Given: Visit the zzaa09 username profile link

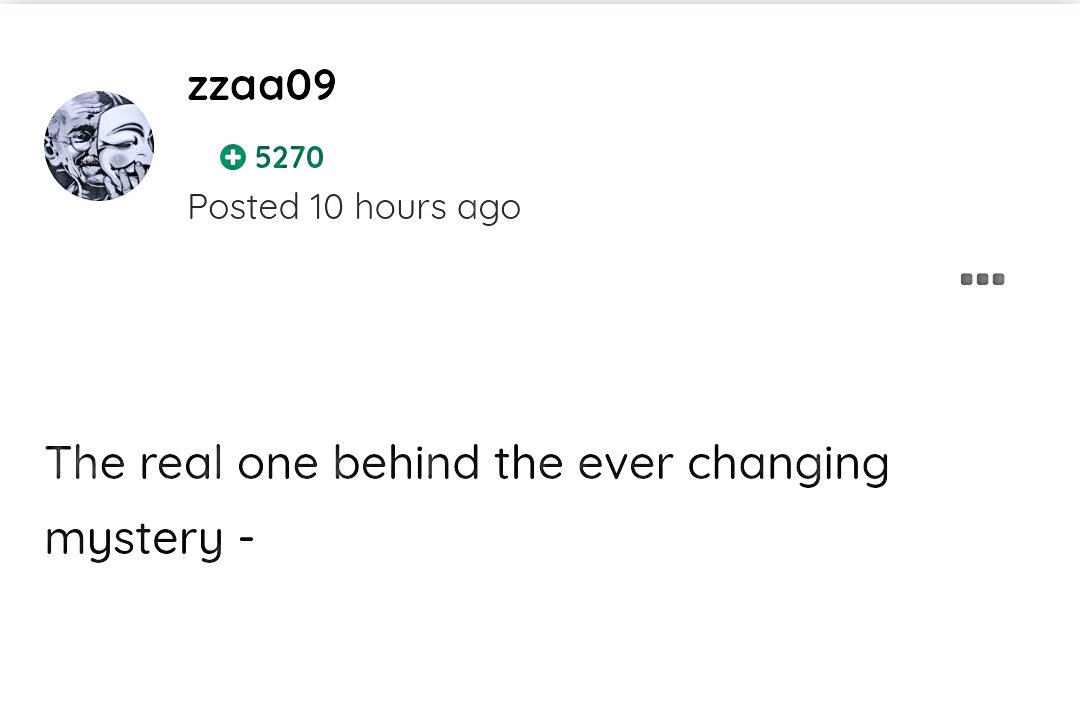Looking at the screenshot, I should pos(261,87).
